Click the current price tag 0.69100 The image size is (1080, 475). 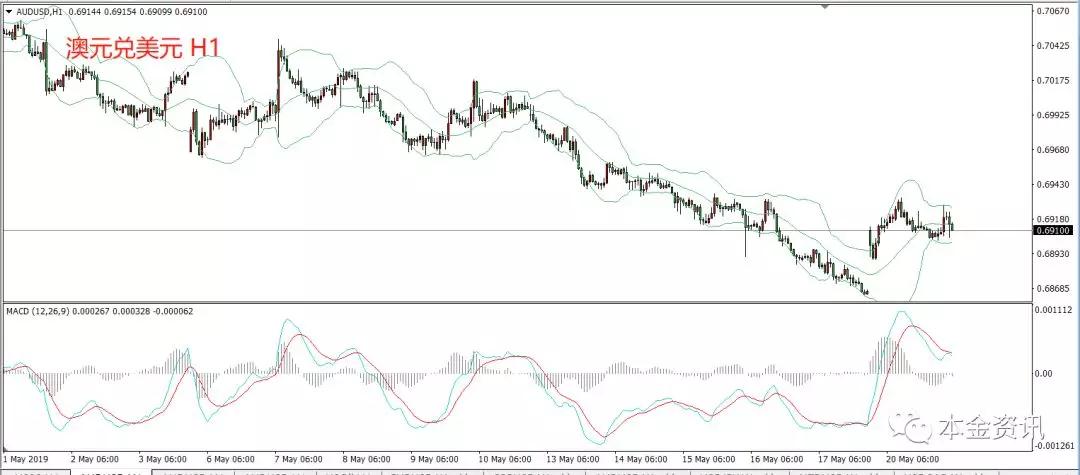[x=1055, y=230]
